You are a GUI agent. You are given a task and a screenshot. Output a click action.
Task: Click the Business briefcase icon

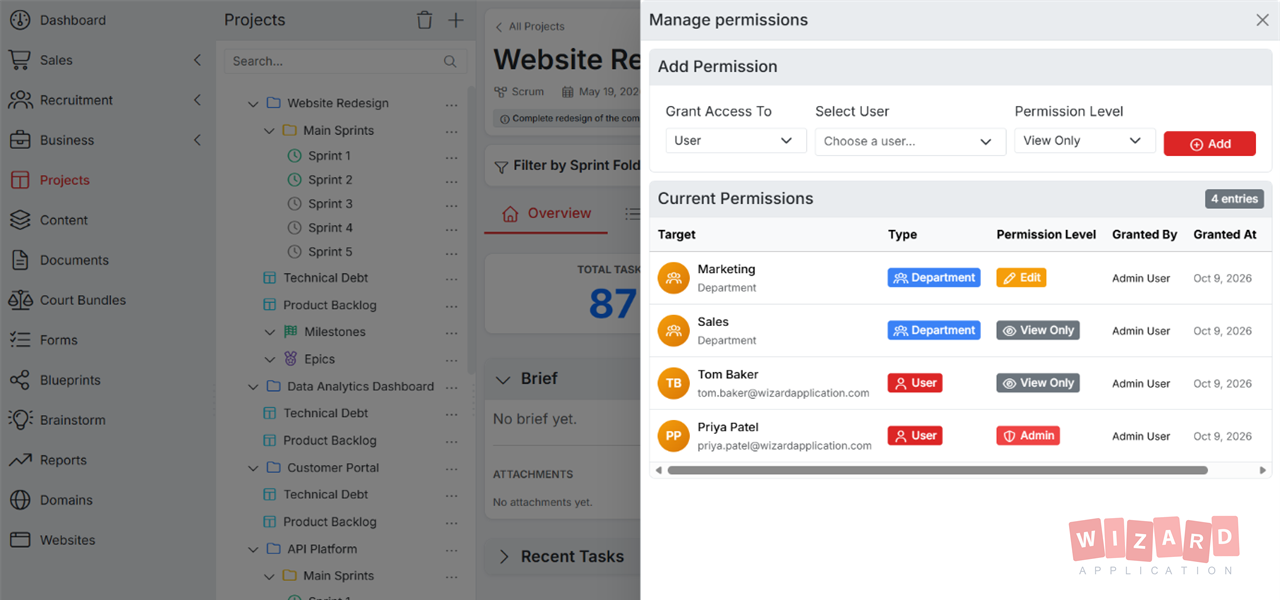(20, 140)
